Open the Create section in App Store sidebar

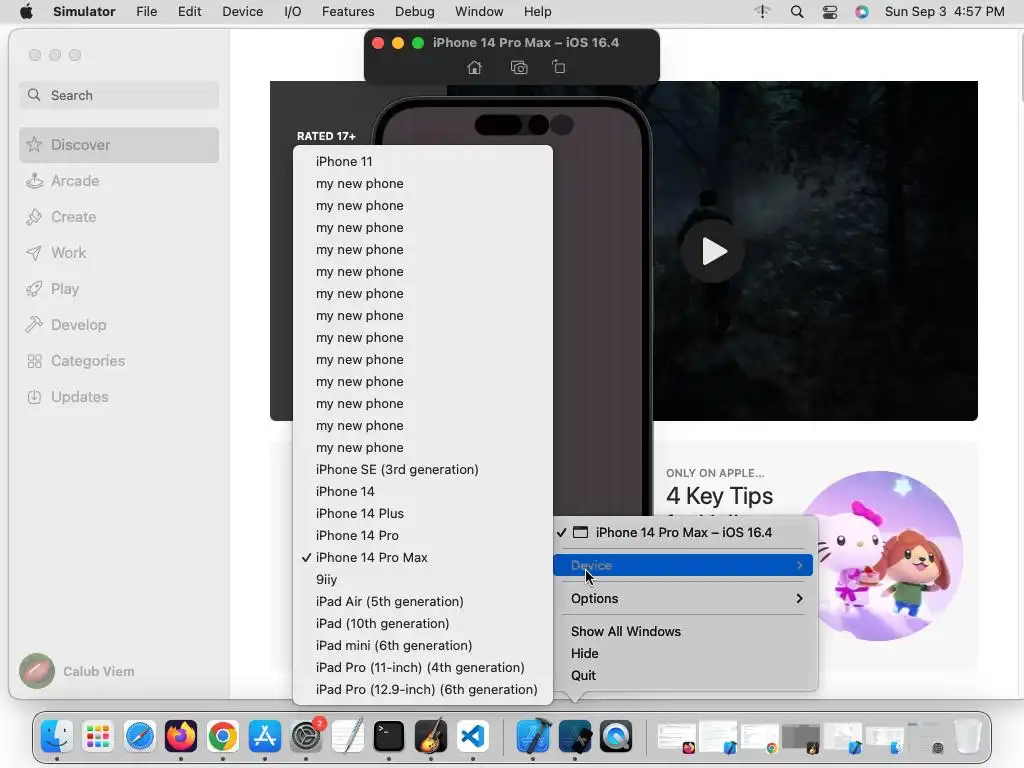click(x=119, y=217)
